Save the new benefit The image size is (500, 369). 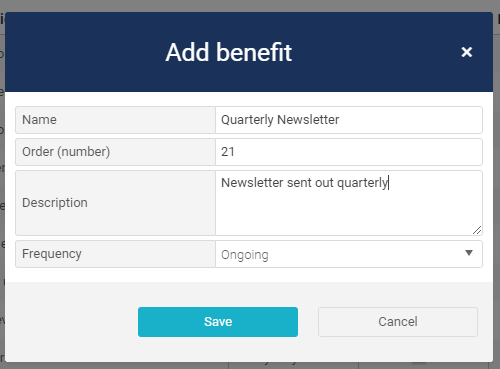click(218, 322)
